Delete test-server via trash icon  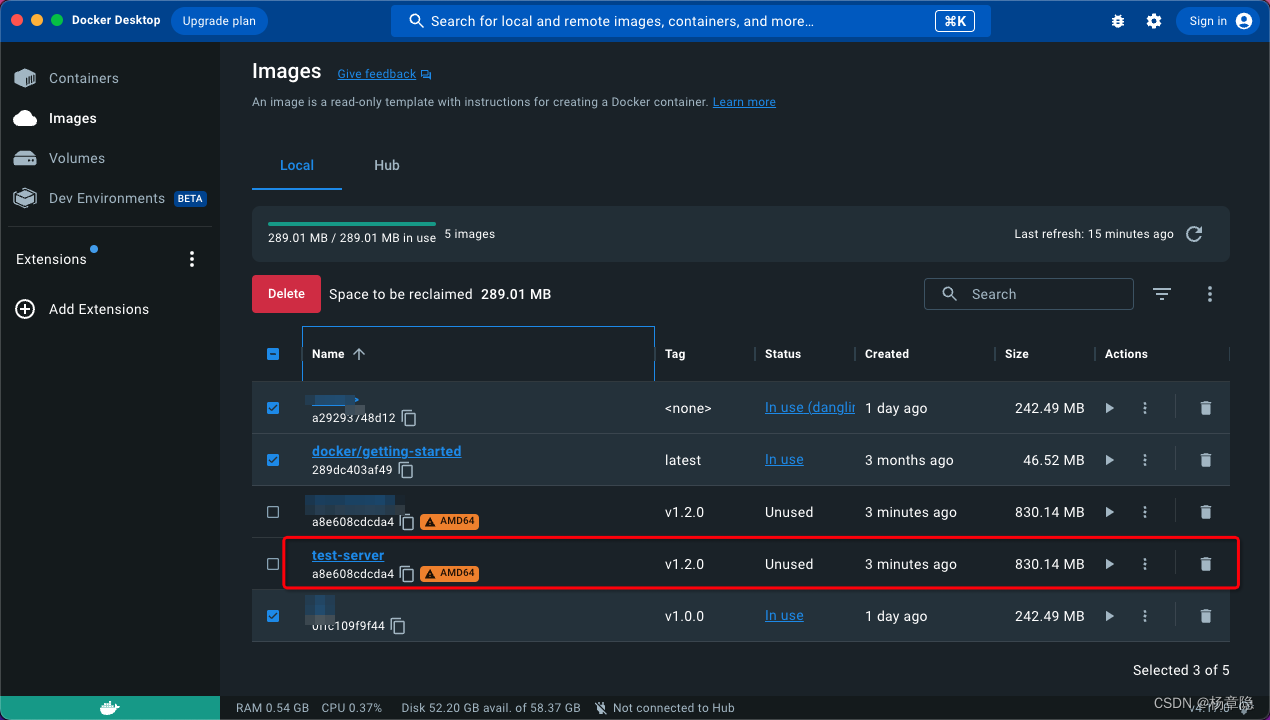point(1206,564)
